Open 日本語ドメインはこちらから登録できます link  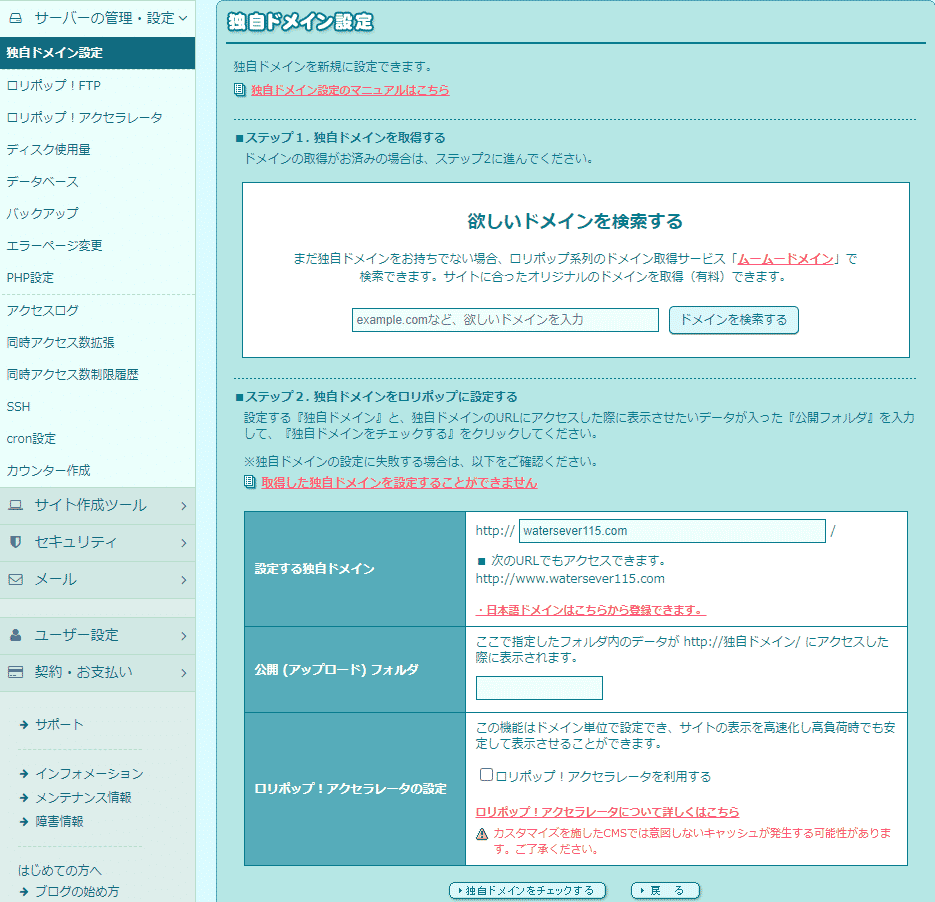pyautogui.click(x=590, y=610)
